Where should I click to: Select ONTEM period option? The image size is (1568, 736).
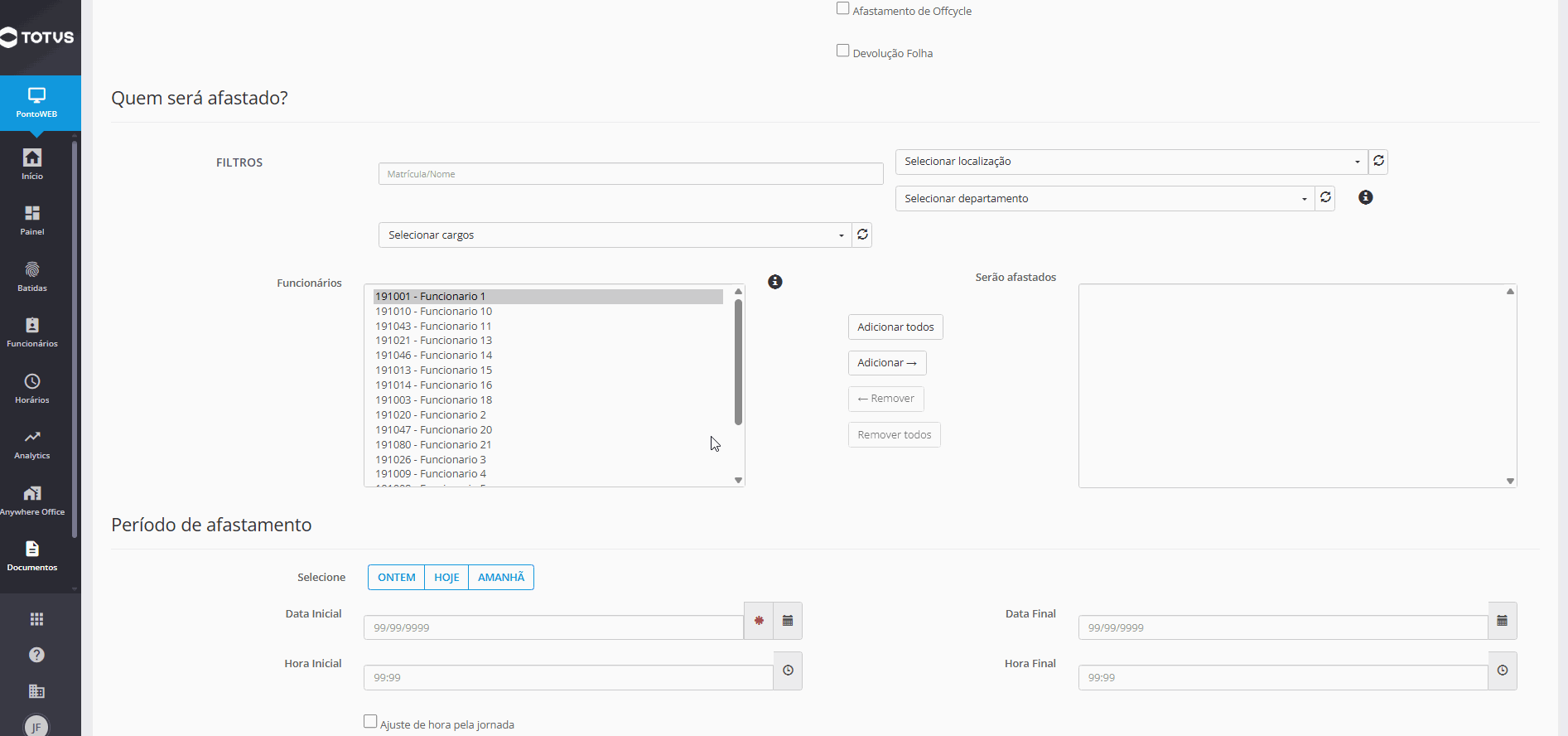point(397,578)
